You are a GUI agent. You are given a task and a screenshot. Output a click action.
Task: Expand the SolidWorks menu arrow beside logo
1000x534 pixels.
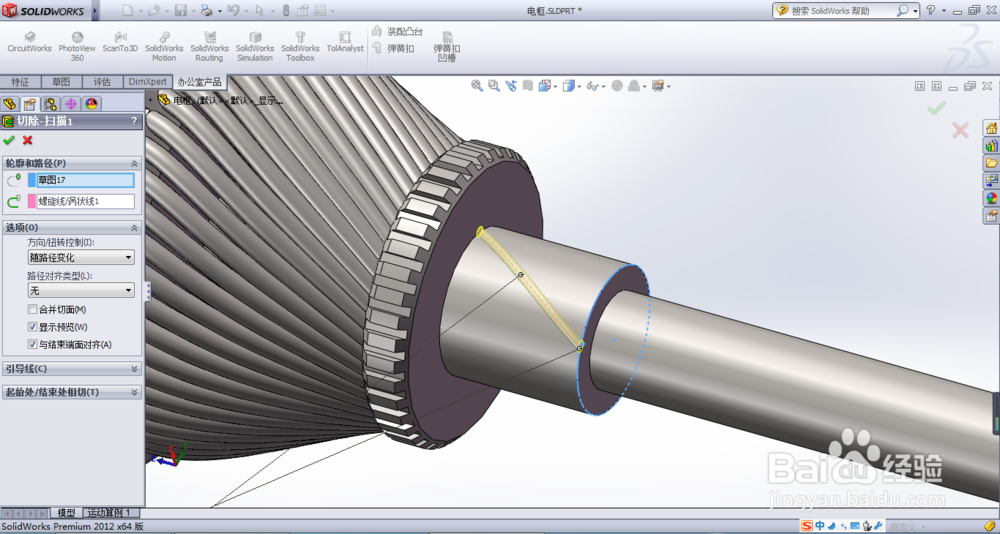coord(95,11)
